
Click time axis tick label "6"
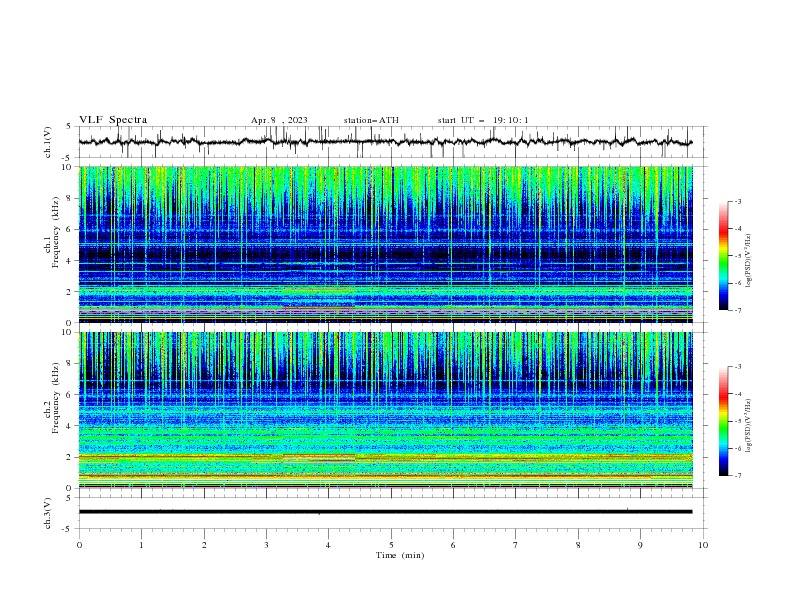(454, 545)
